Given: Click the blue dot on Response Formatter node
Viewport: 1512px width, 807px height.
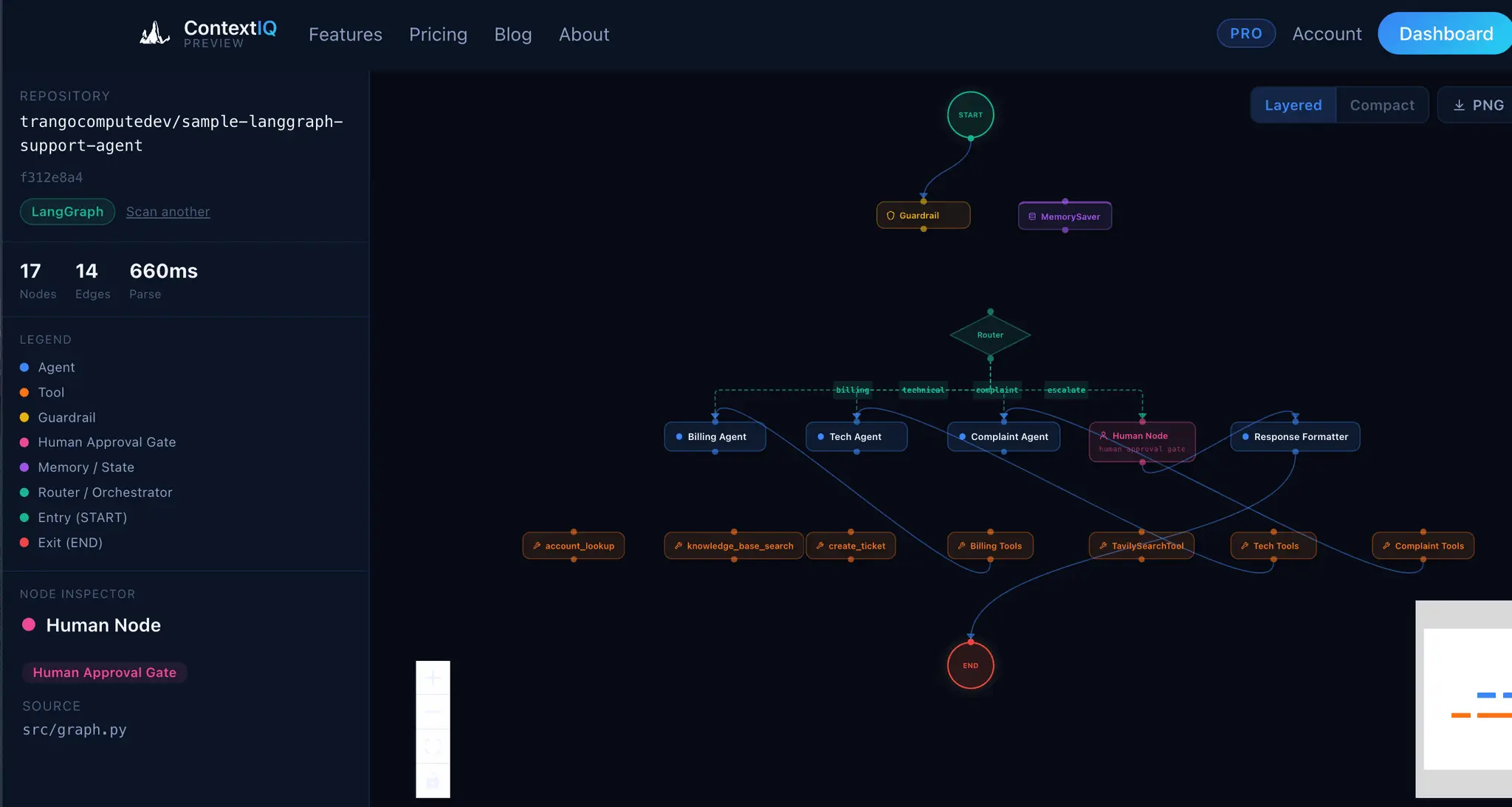Looking at the screenshot, I should click(1245, 436).
